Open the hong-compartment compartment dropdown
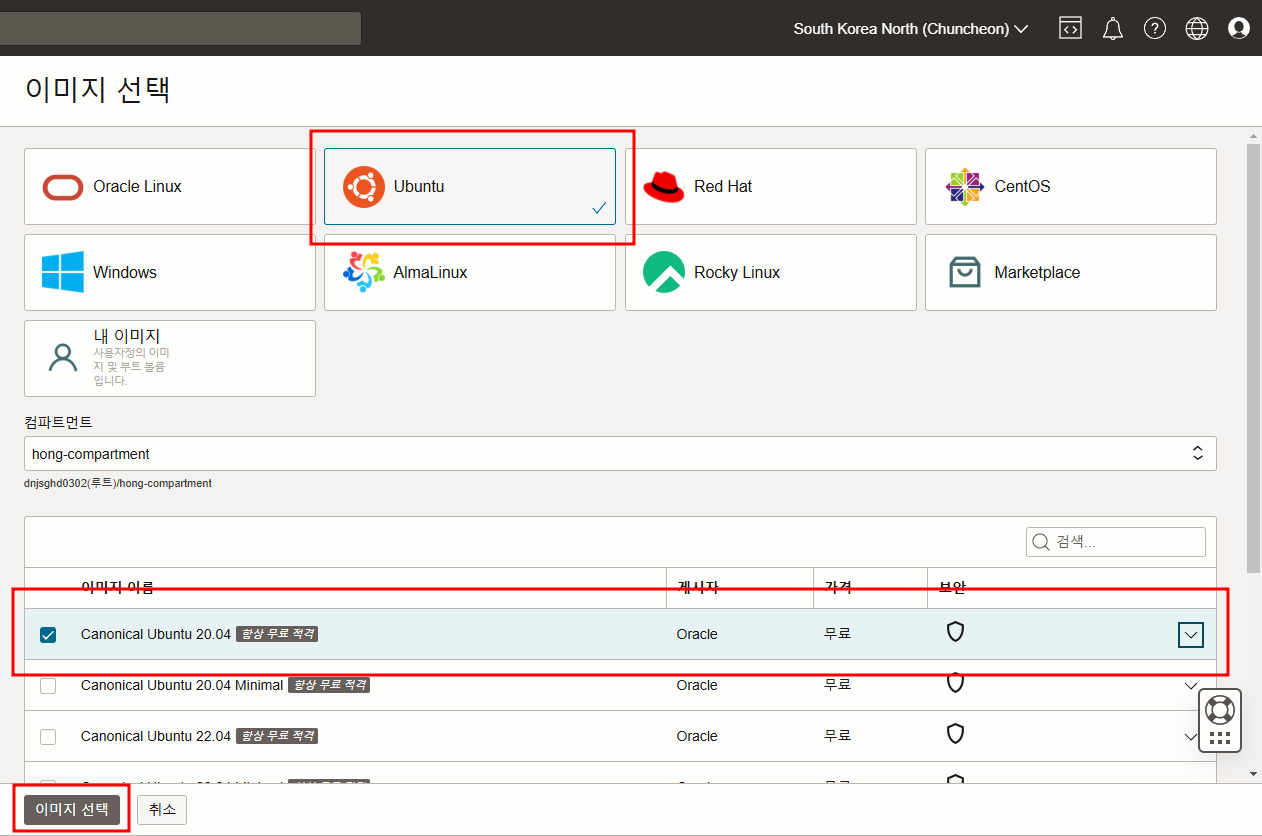Screen dimensions: 1262x836 (x=620, y=453)
